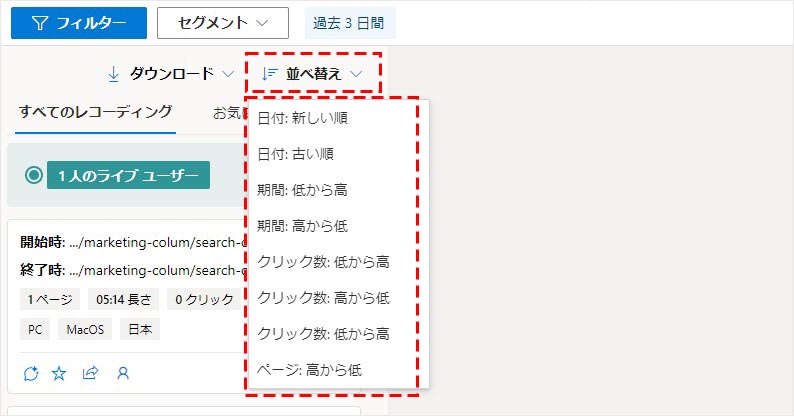Click the replay recording icon on the card
This screenshot has width=794, height=416.
[x=30, y=373]
